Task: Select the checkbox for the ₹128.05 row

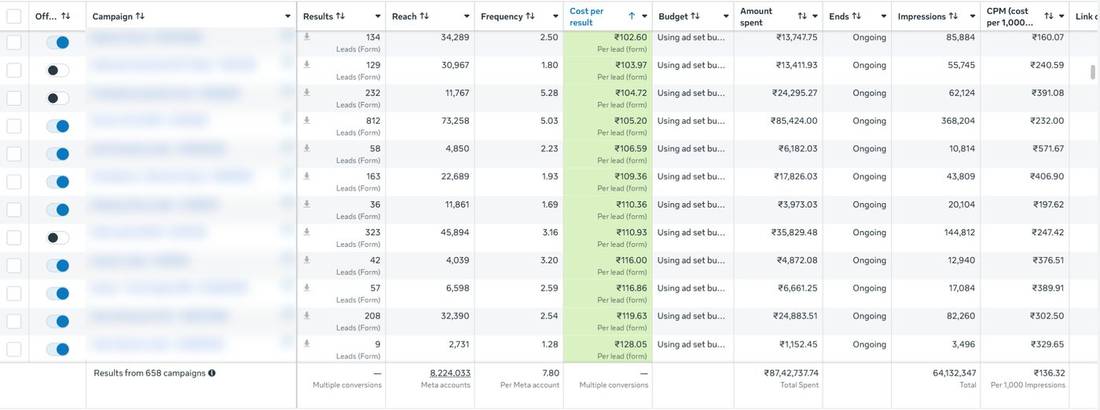Action: pos(14,349)
